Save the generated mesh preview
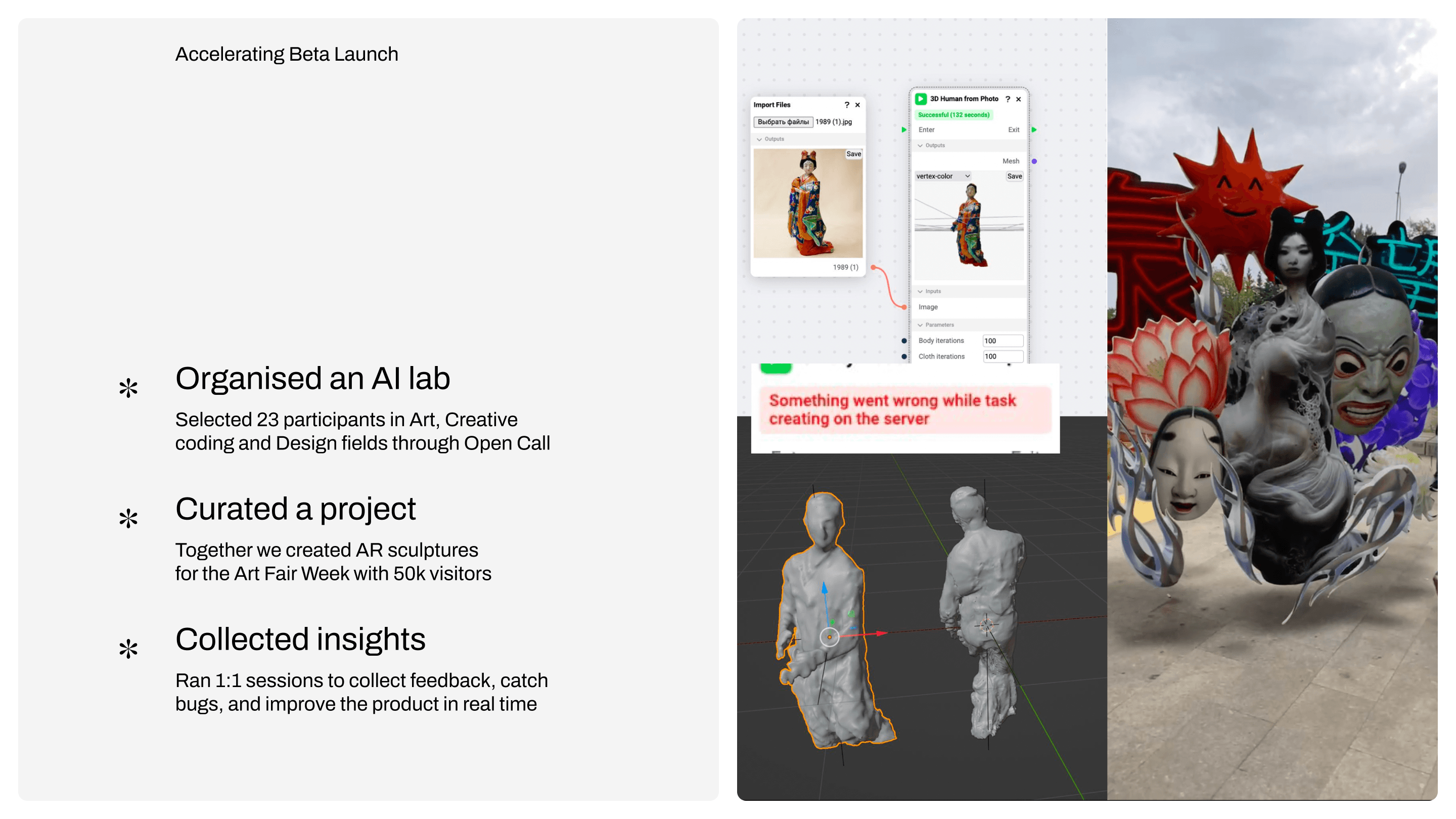 [1014, 176]
